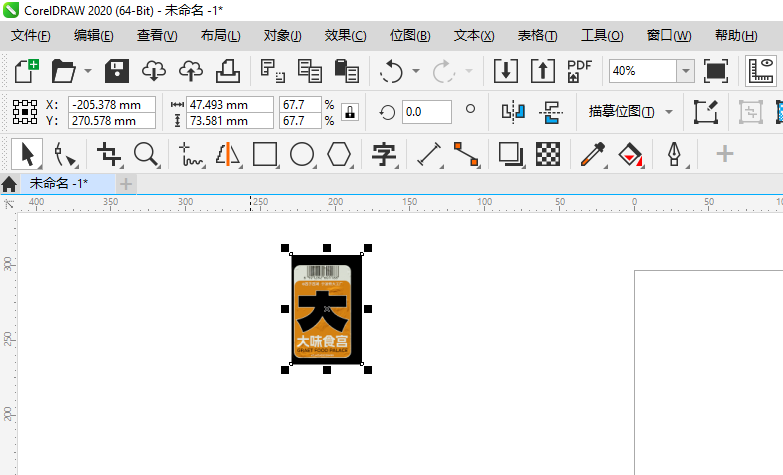783x475 pixels.
Task: Click the cloud download icon
Action: click(154, 71)
